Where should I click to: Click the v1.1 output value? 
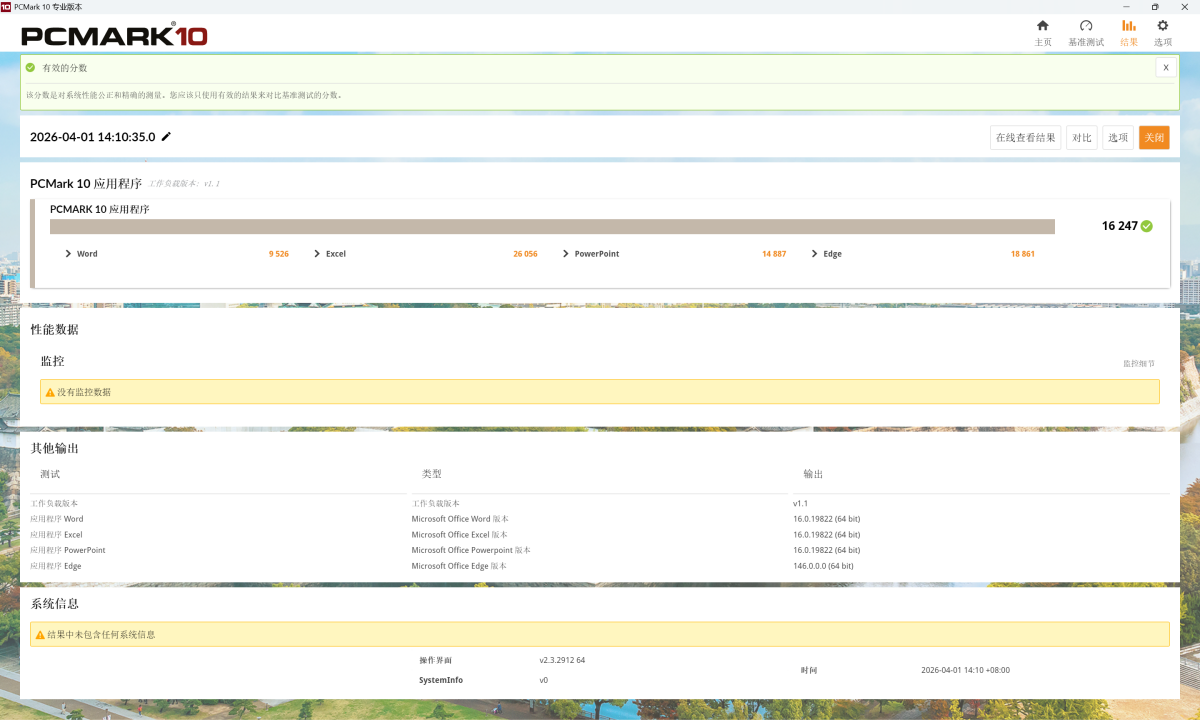(x=801, y=503)
